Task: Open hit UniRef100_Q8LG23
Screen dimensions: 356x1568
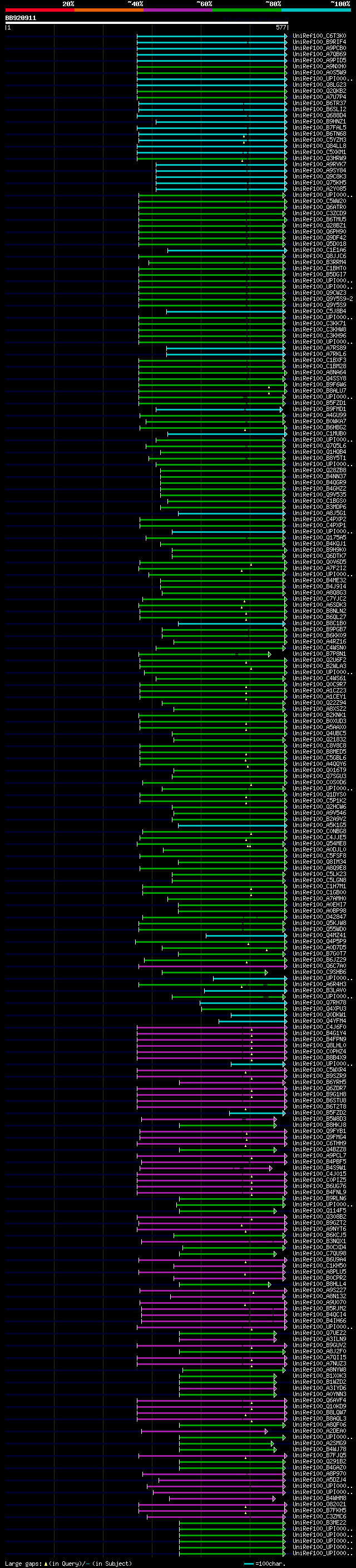Action: tap(319, 85)
